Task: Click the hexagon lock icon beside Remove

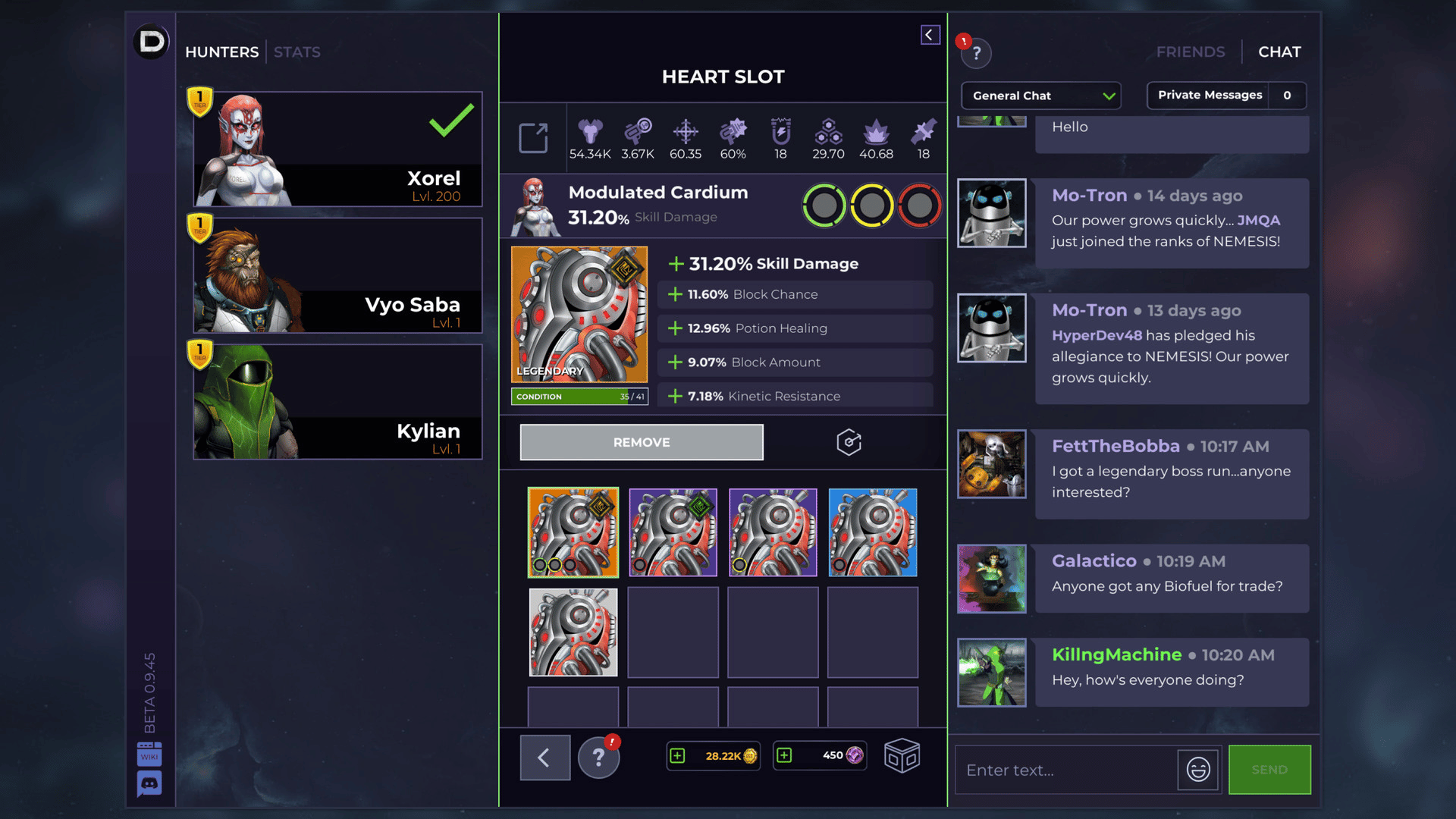Action: [x=849, y=442]
